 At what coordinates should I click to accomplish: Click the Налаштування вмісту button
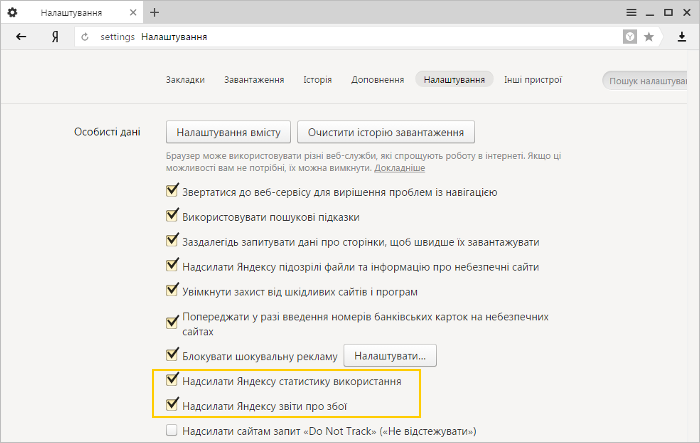(x=228, y=132)
